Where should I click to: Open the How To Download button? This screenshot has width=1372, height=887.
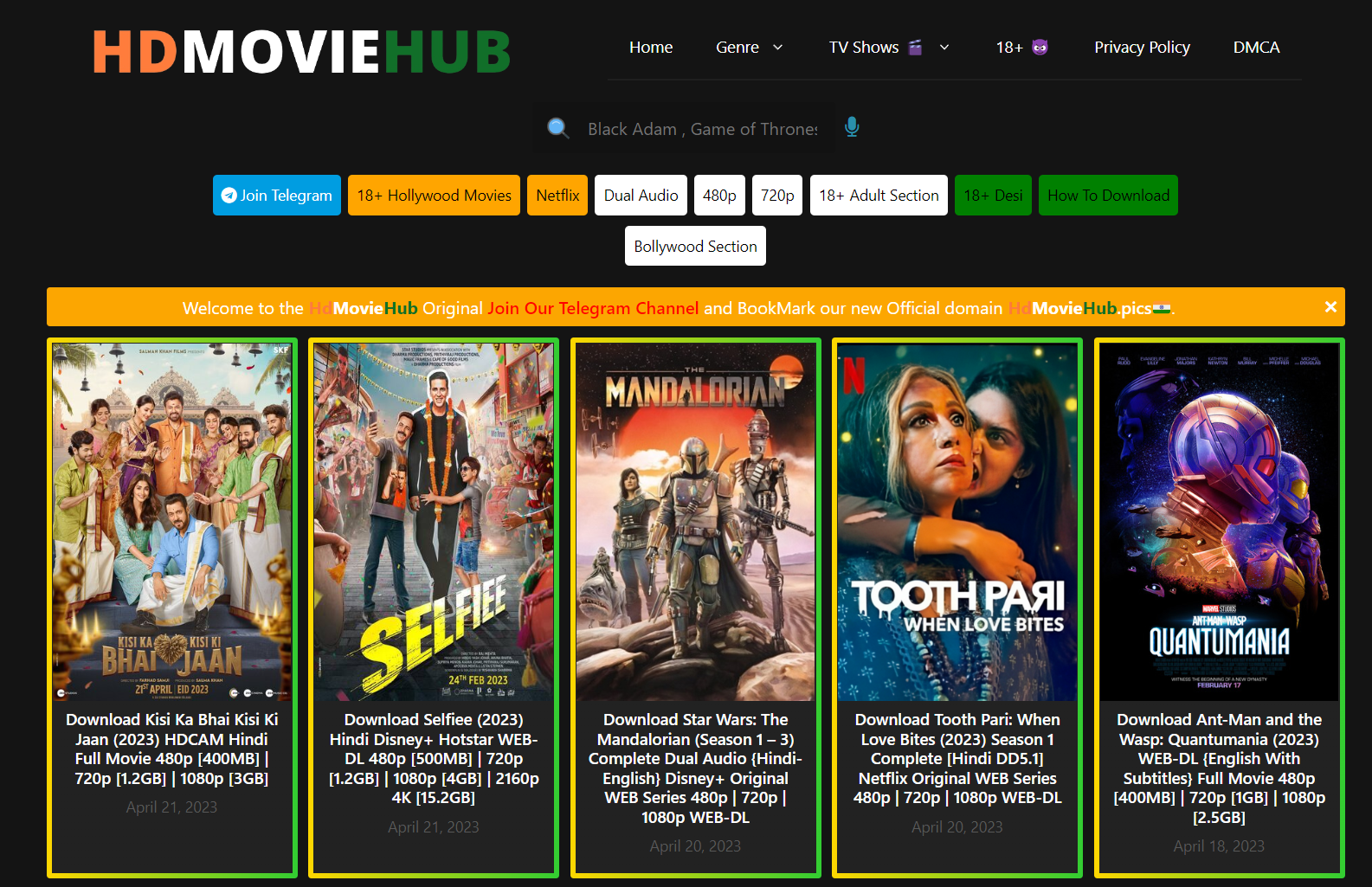[1108, 196]
